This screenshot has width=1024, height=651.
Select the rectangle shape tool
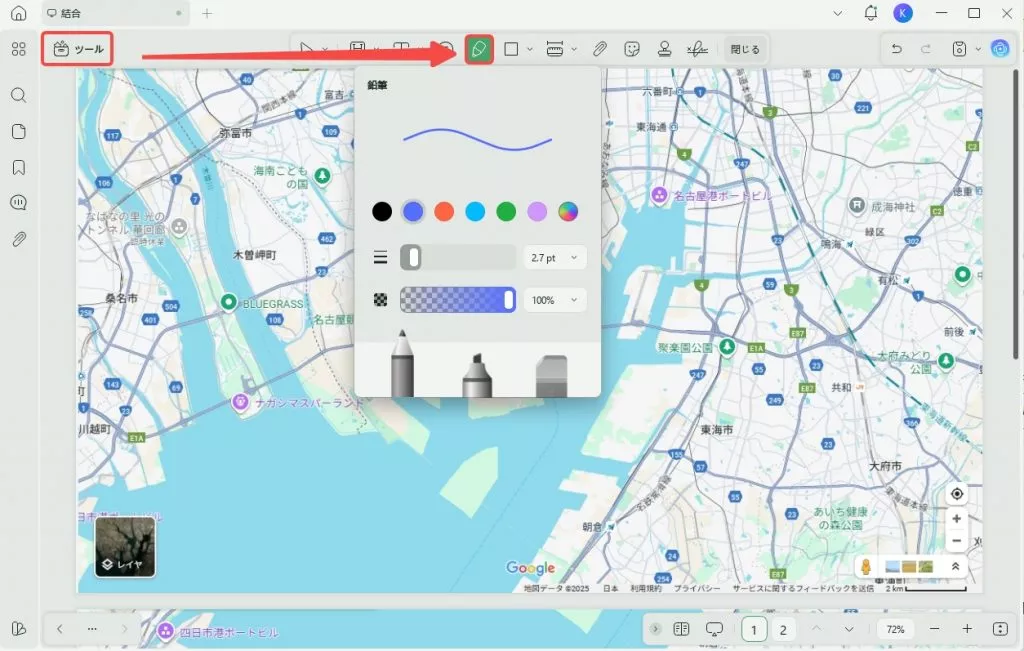click(511, 49)
